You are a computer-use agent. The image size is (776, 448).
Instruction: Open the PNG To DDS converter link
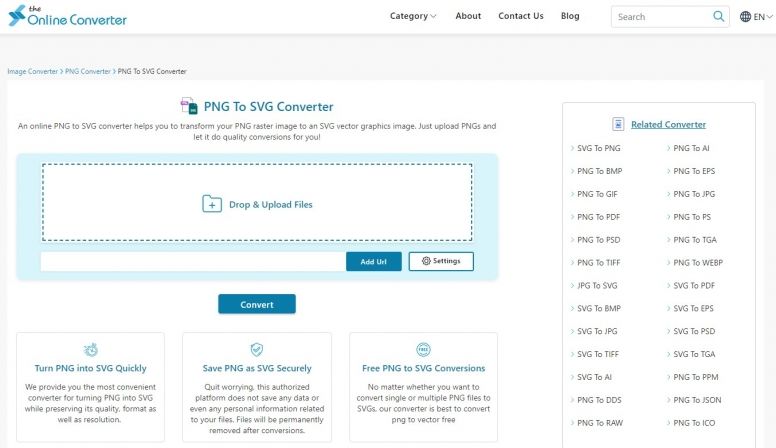[599, 400]
